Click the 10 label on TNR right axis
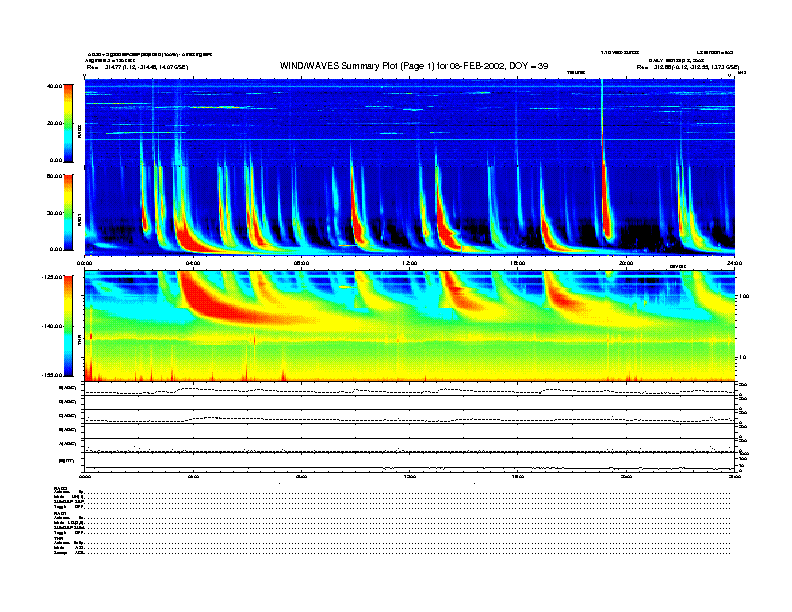The height and width of the screenshot is (612, 792). coord(743,358)
